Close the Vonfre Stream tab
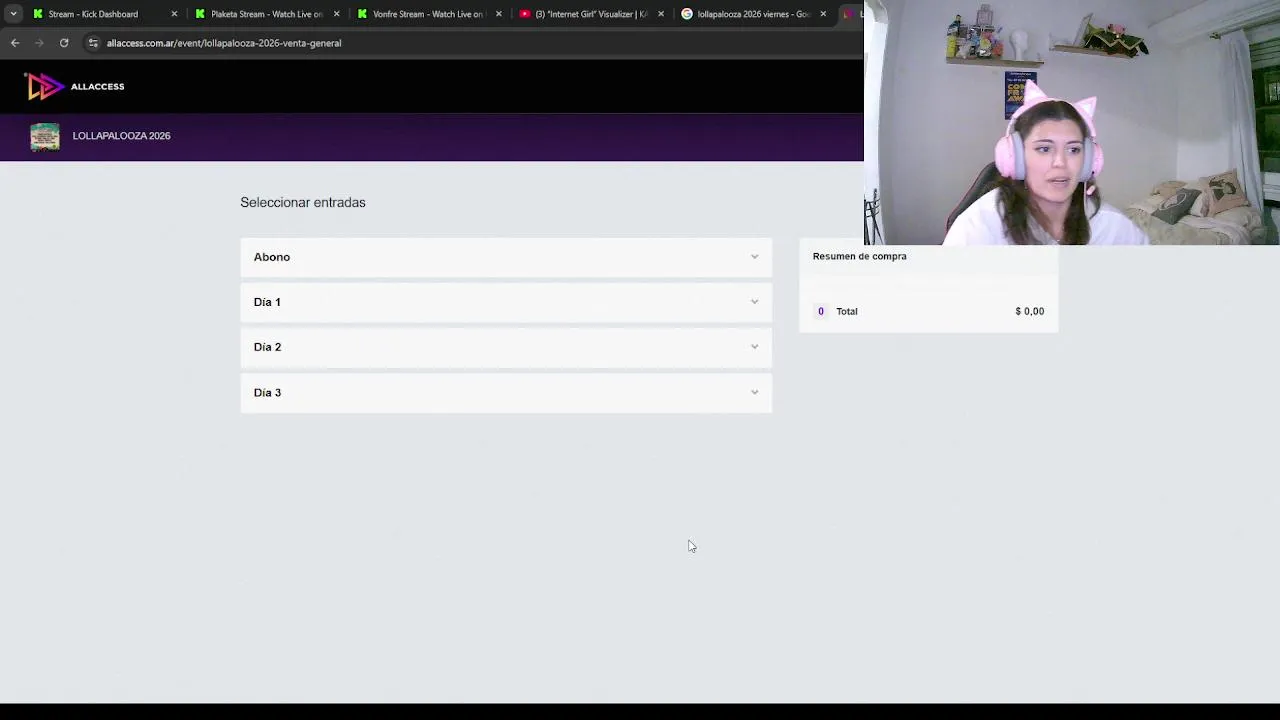Viewport: 1280px width, 720px height. coord(499,14)
